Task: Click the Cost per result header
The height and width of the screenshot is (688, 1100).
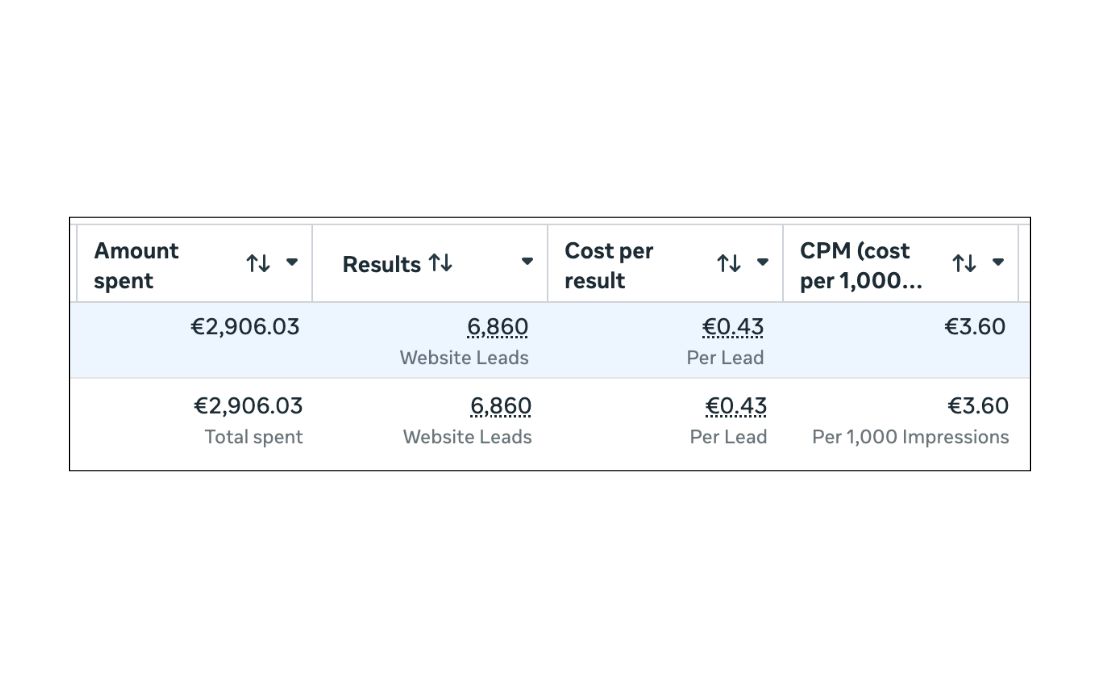Action: 608,265
